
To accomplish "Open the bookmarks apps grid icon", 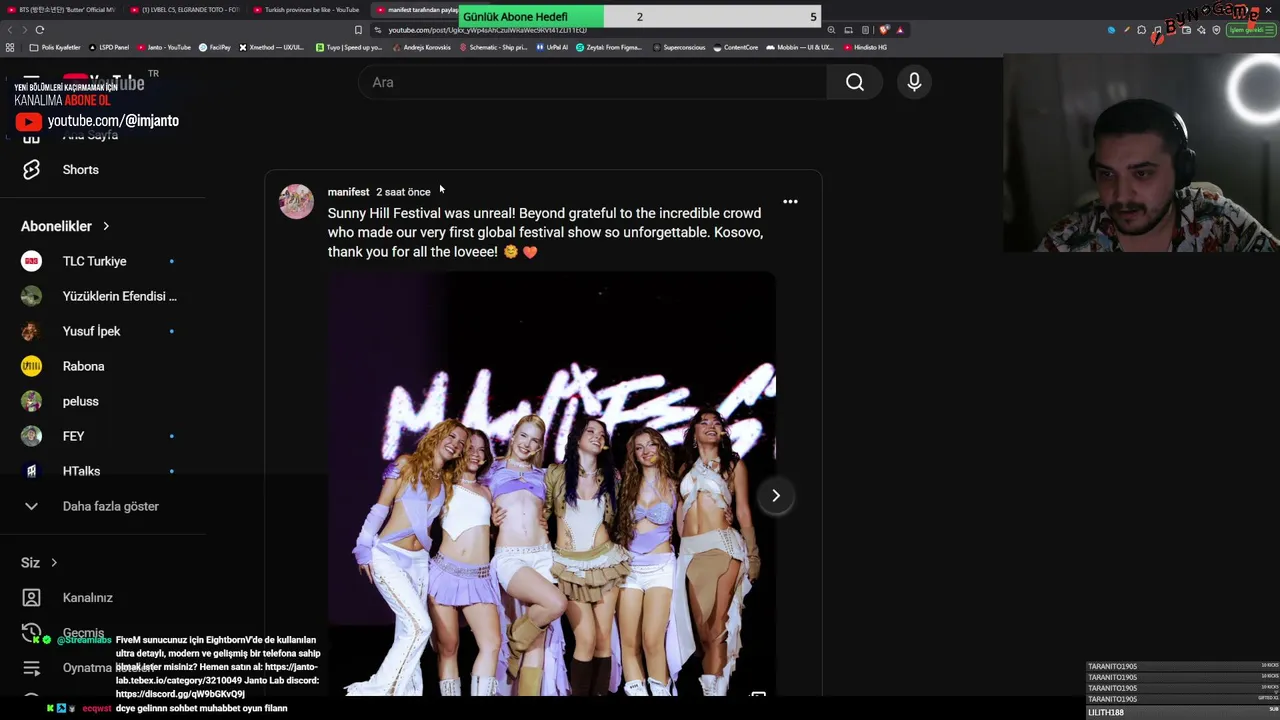I will tap(10, 47).
